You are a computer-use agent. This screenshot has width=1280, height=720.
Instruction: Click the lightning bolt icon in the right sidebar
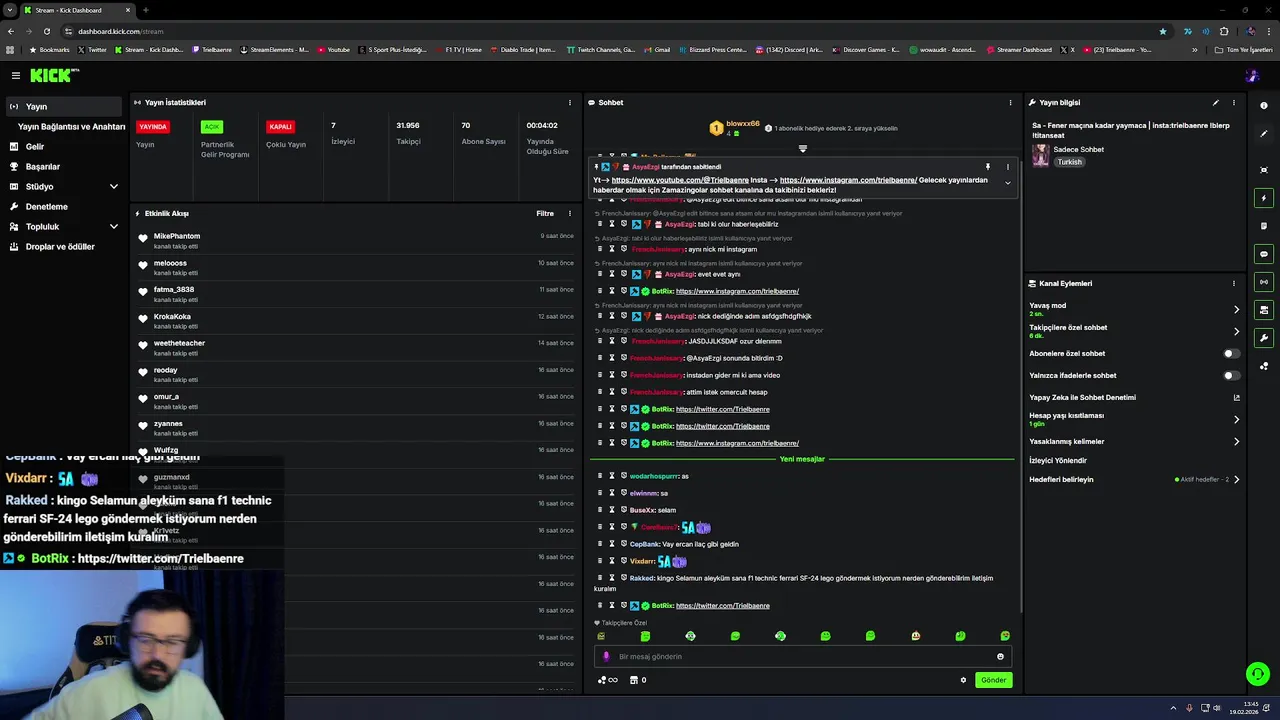tap(1264, 198)
